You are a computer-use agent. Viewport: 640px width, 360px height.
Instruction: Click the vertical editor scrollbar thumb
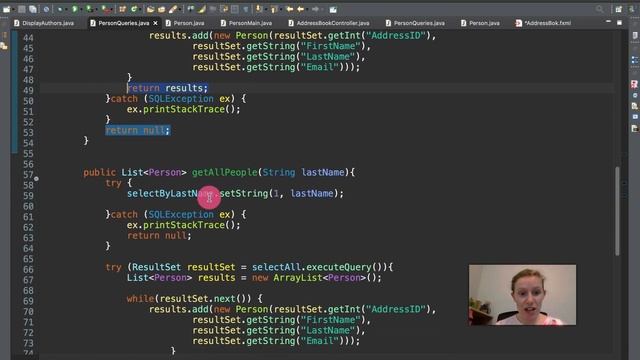tap(617, 211)
